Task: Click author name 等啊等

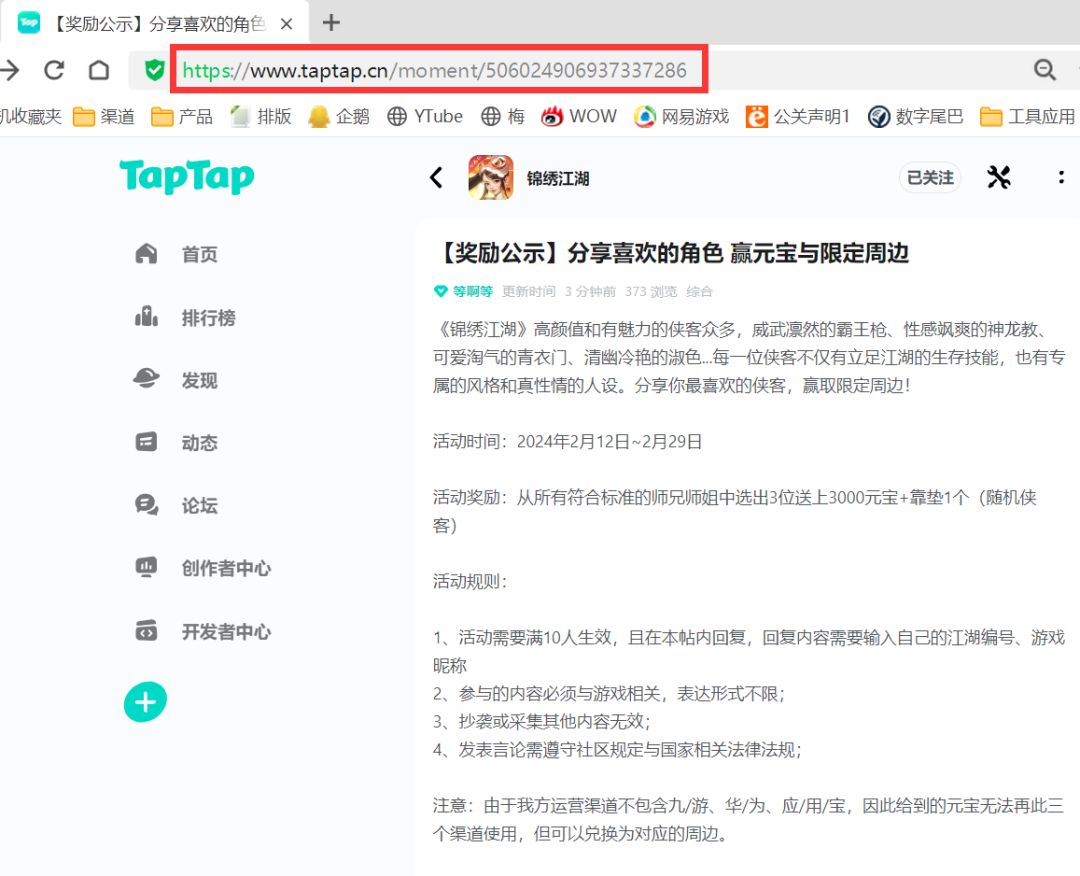Action: click(472, 291)
